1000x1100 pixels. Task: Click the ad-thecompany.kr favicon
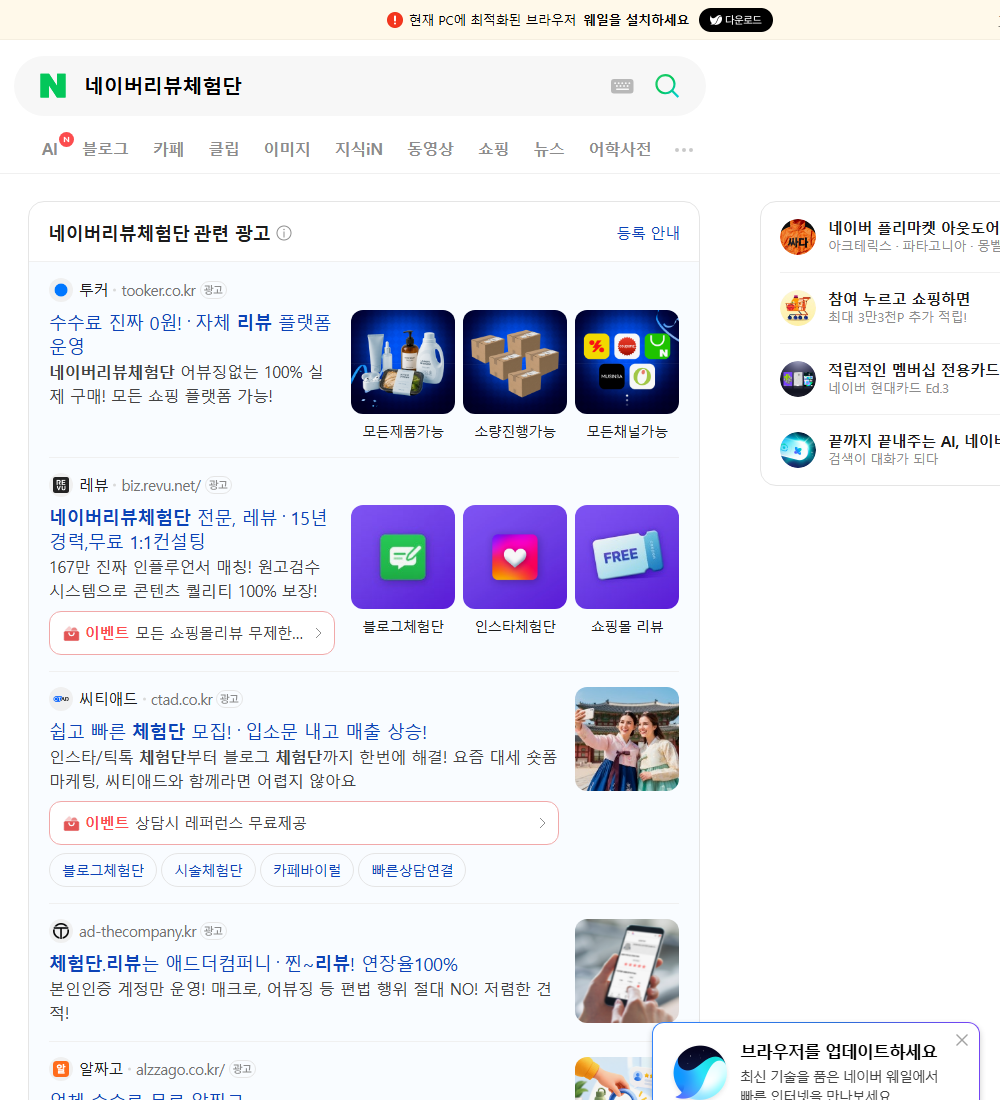coord(61,931)
